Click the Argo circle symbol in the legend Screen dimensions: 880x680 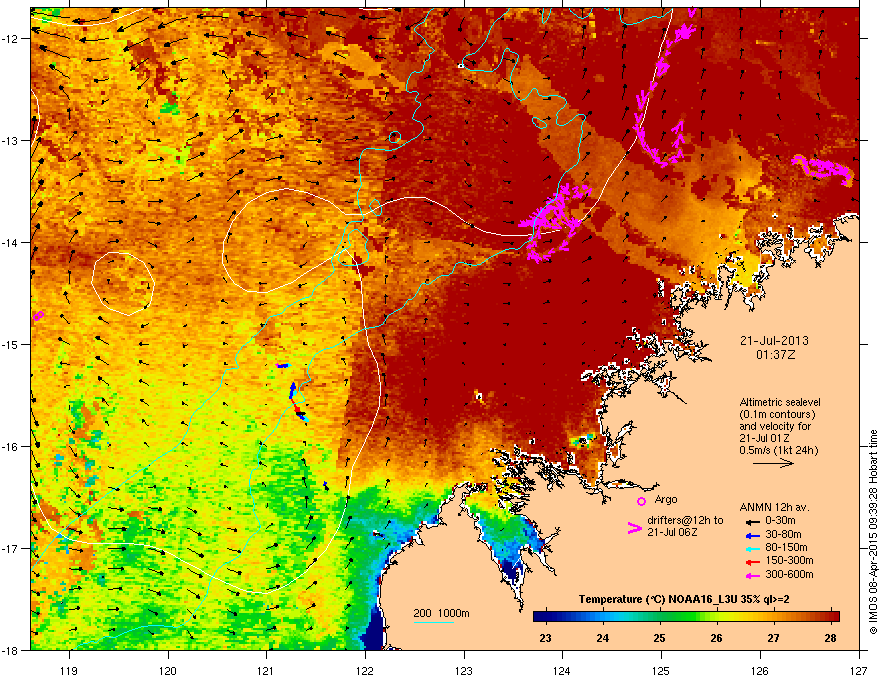(x=641, y=501)
